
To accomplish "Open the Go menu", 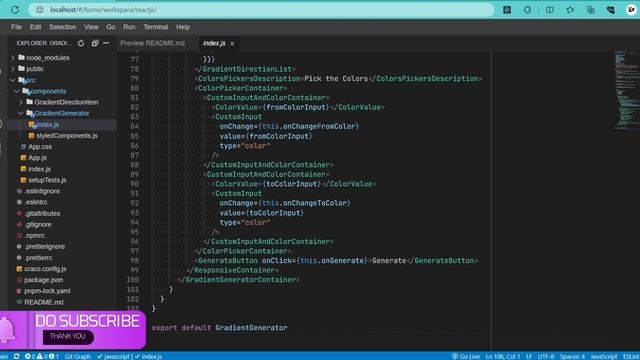I will tap(111, 27).
